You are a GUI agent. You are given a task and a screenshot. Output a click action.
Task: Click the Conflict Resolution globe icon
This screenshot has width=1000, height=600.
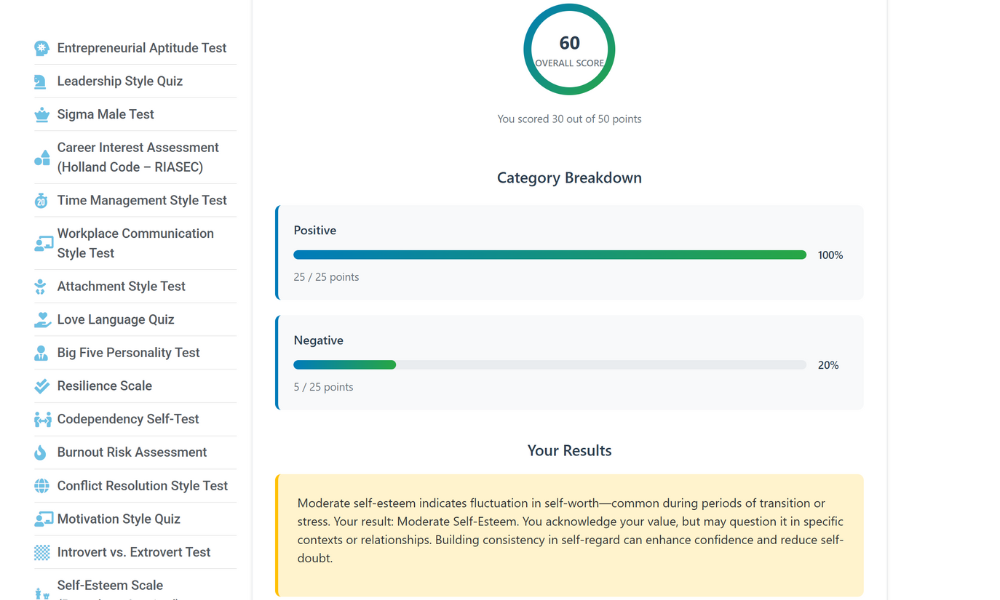41,485
